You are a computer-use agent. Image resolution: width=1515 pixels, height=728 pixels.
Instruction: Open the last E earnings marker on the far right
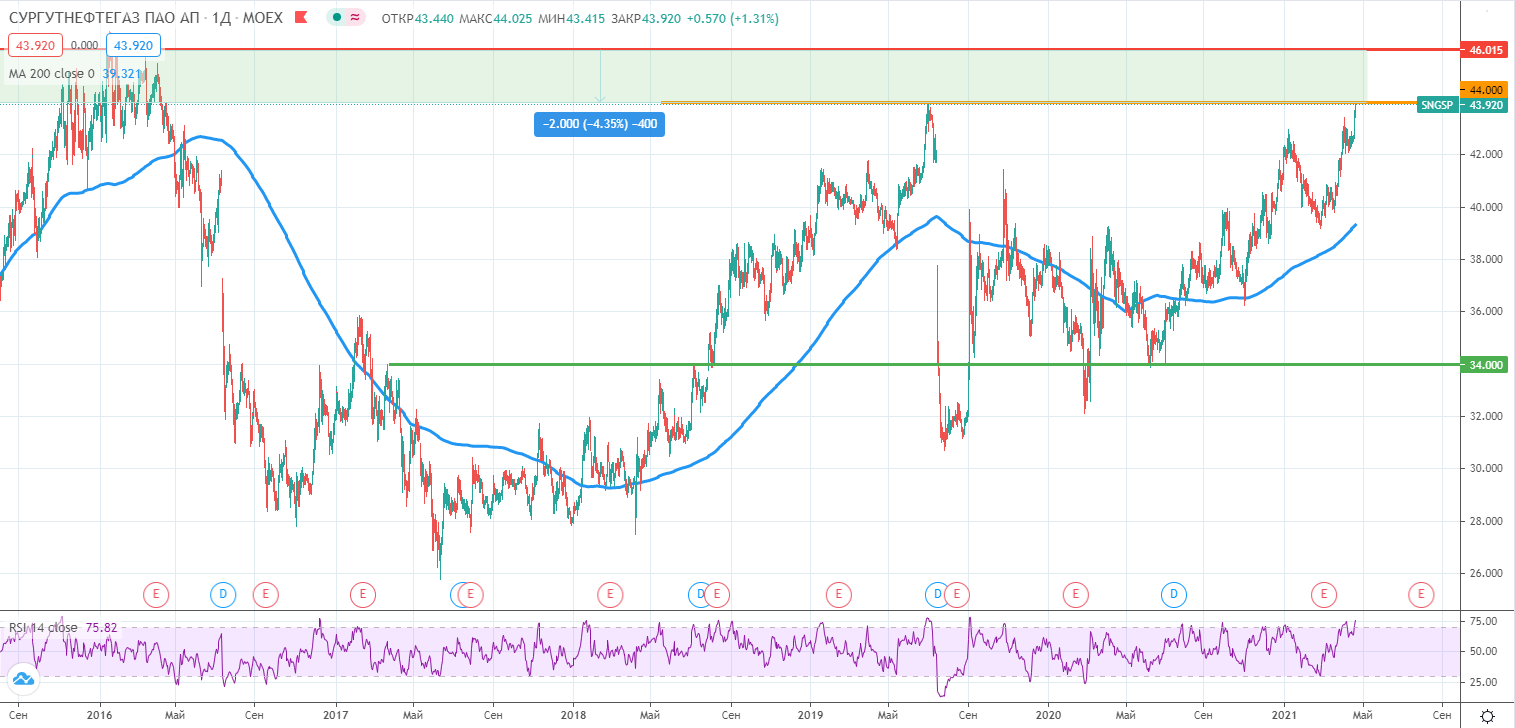click(x=1420, y=595)
